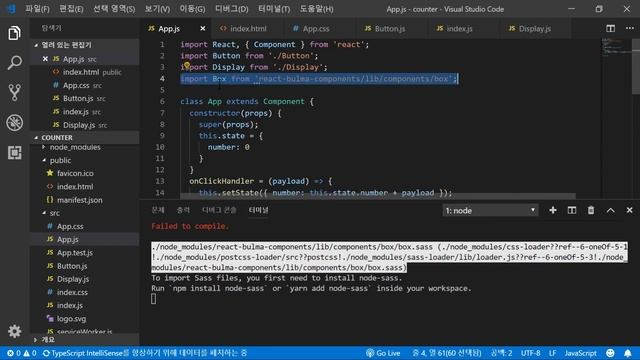Switch to the index.html editor tab

248,29
